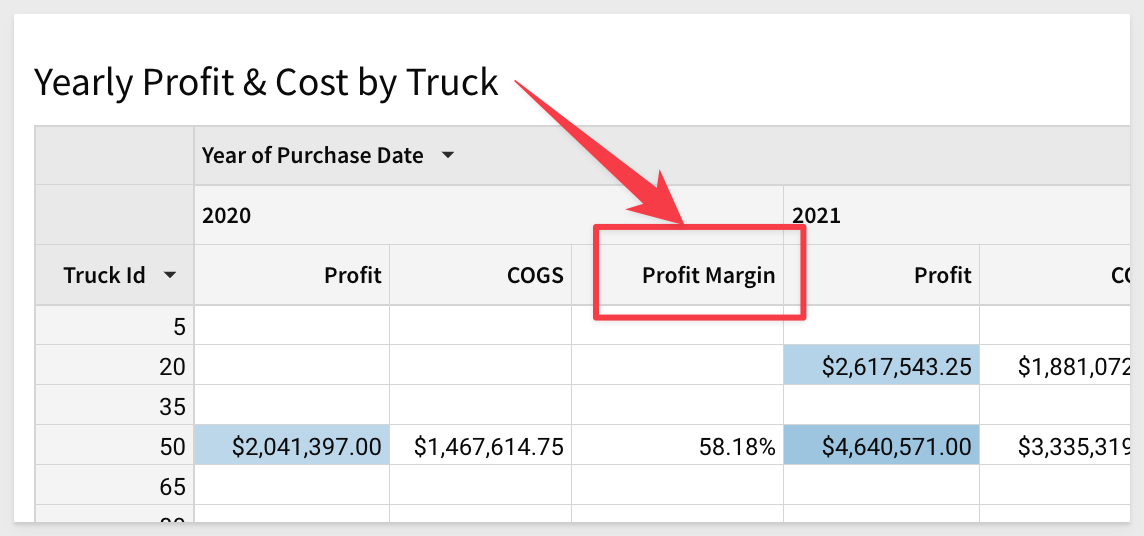Select the Truck Id 50 row label
This screenshot has height=536, width=1144.
click(172, 447)
